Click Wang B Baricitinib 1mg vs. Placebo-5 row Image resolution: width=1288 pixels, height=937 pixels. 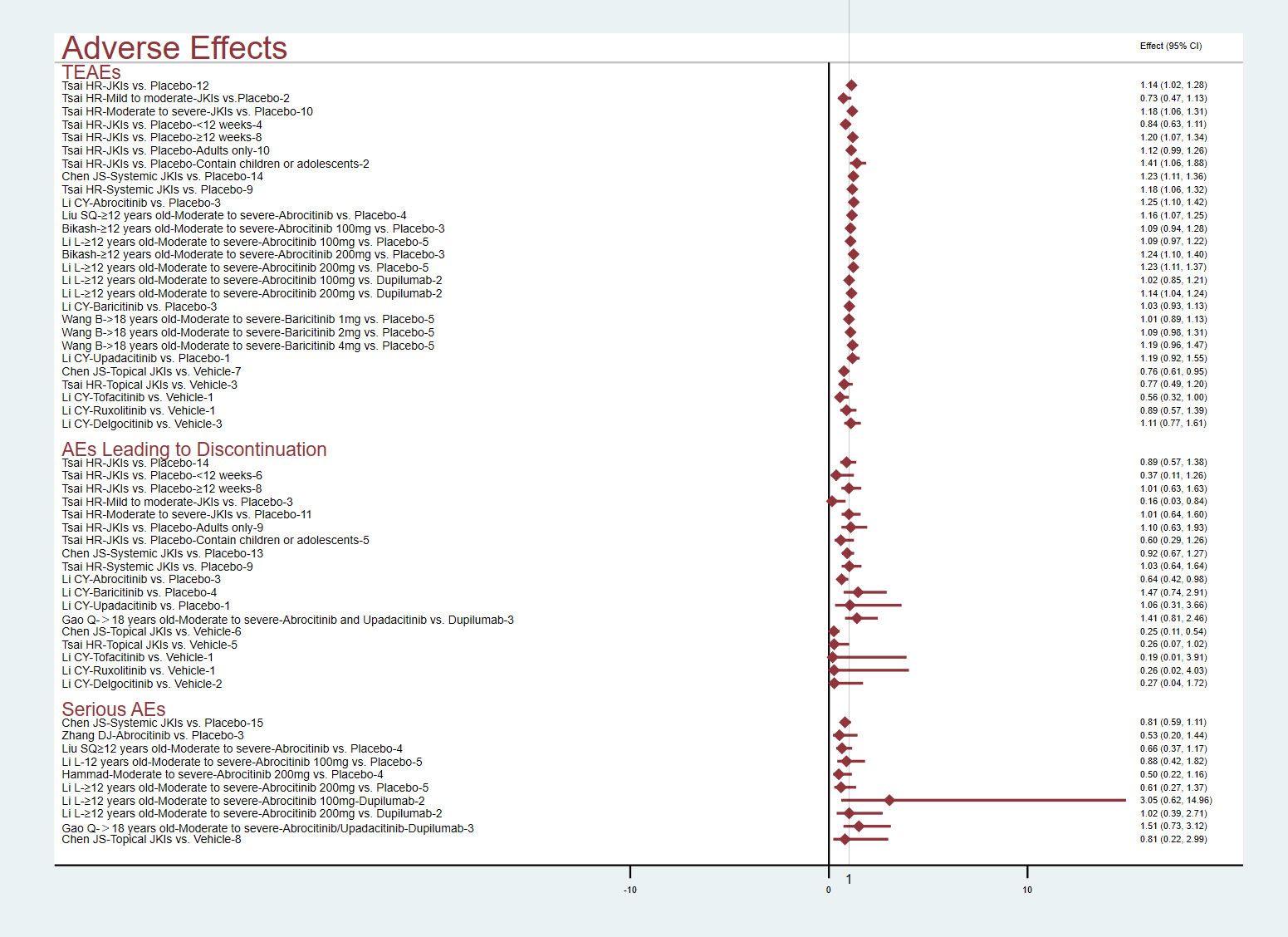(x=248, y=319)
